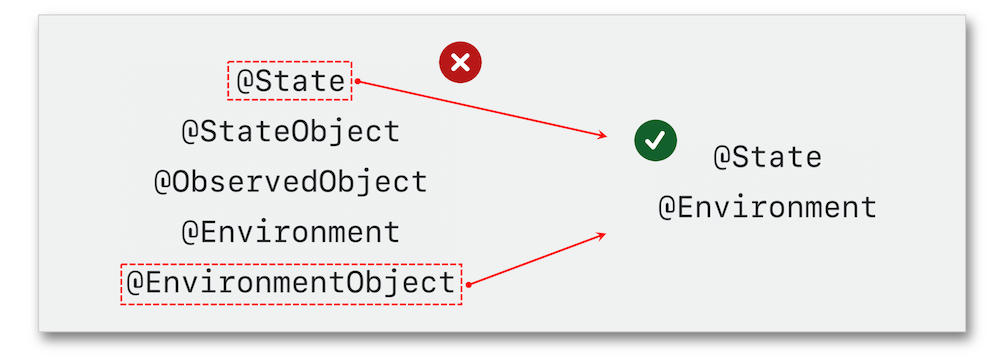Click red dot beside @EnvironmentObject box
Image resolution: width=1000 pixels, height=361 pixels.
(x=468, y=284)
